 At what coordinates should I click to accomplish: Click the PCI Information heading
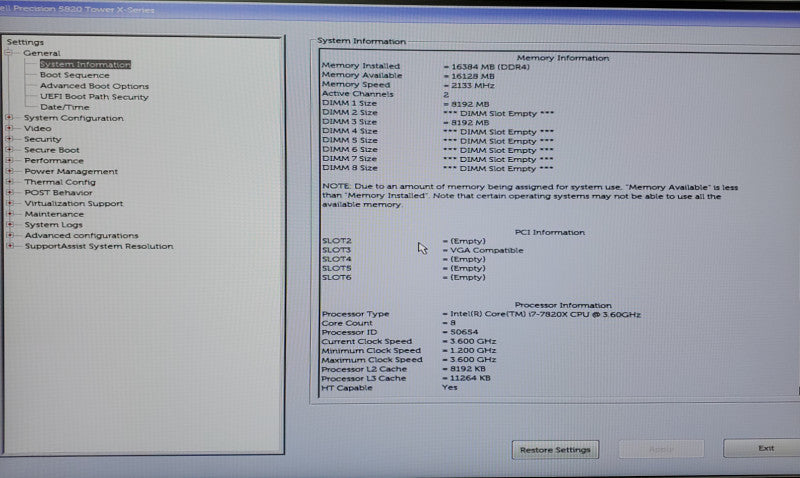point(549,232)
